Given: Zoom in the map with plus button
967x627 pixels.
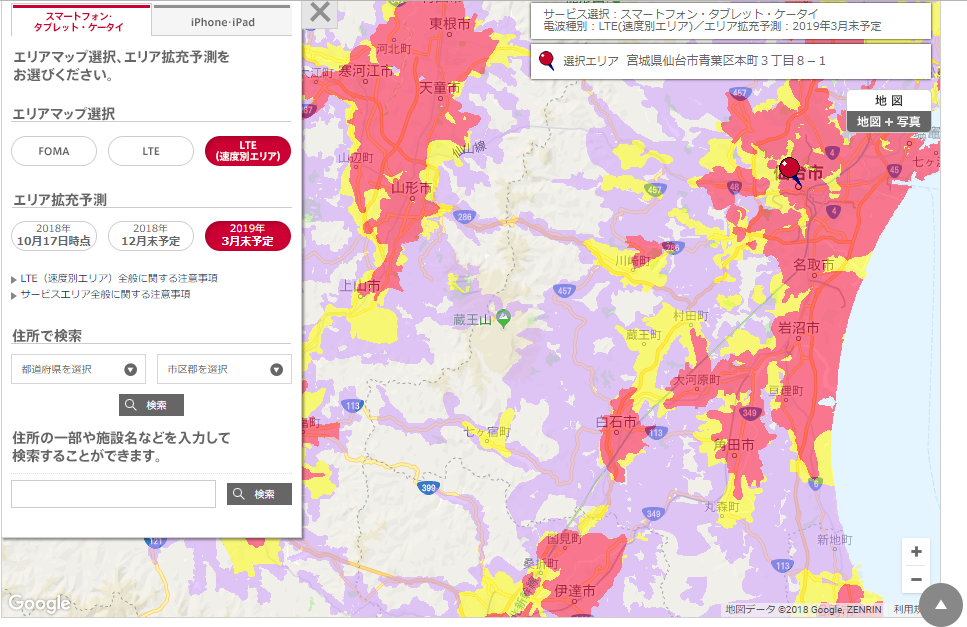Looking at the screenshot, I should point(916,551).
